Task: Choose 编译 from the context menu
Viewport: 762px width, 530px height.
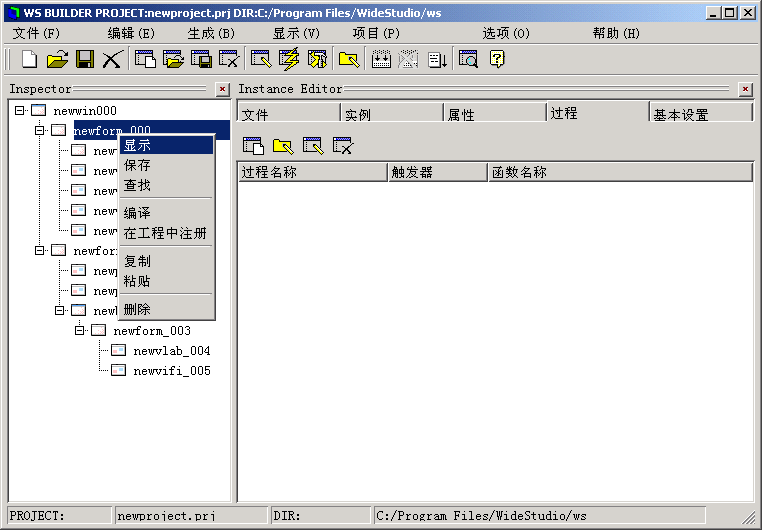Action: coord(167,213)
